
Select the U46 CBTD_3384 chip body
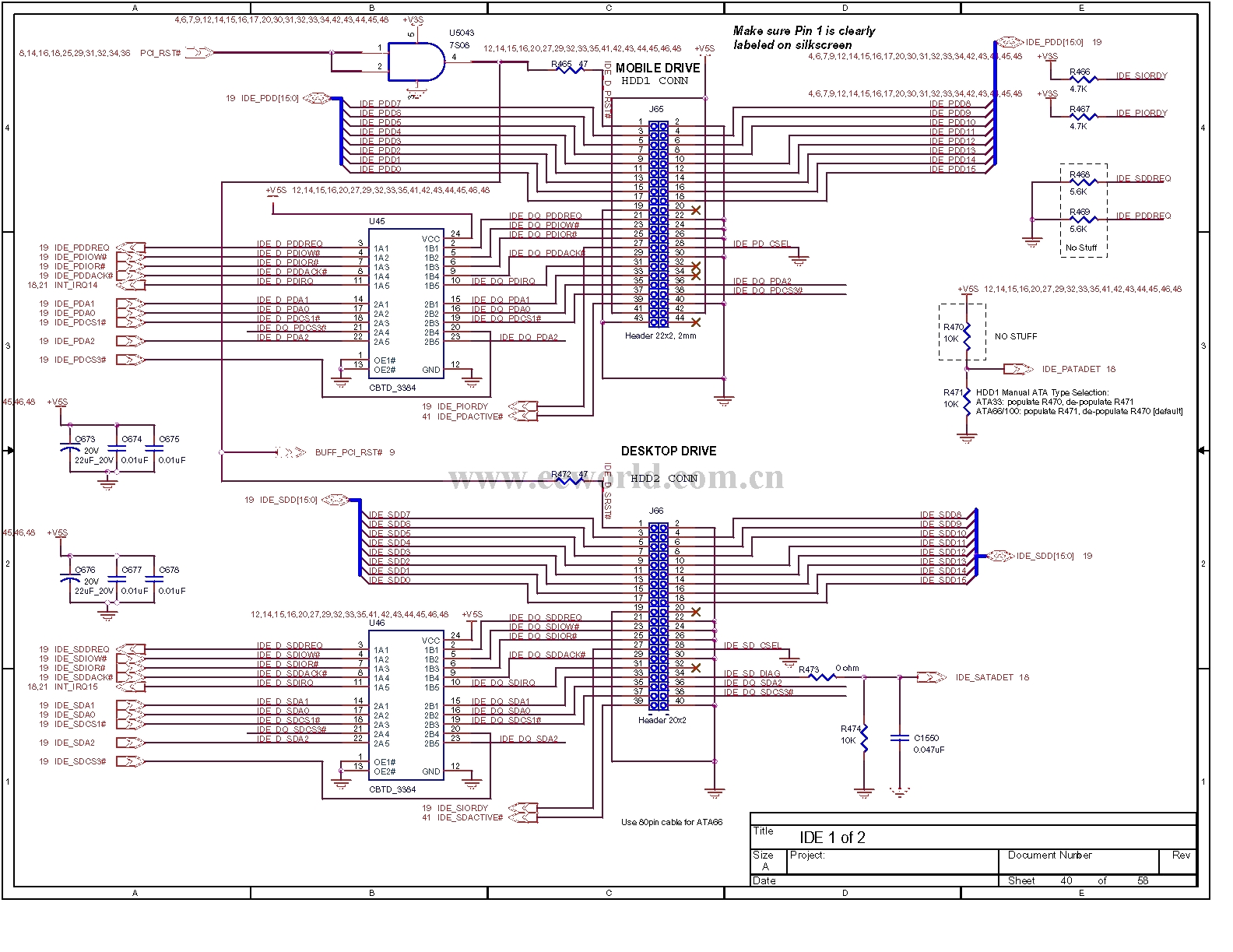pyautogui.click(x=406, y=706)
